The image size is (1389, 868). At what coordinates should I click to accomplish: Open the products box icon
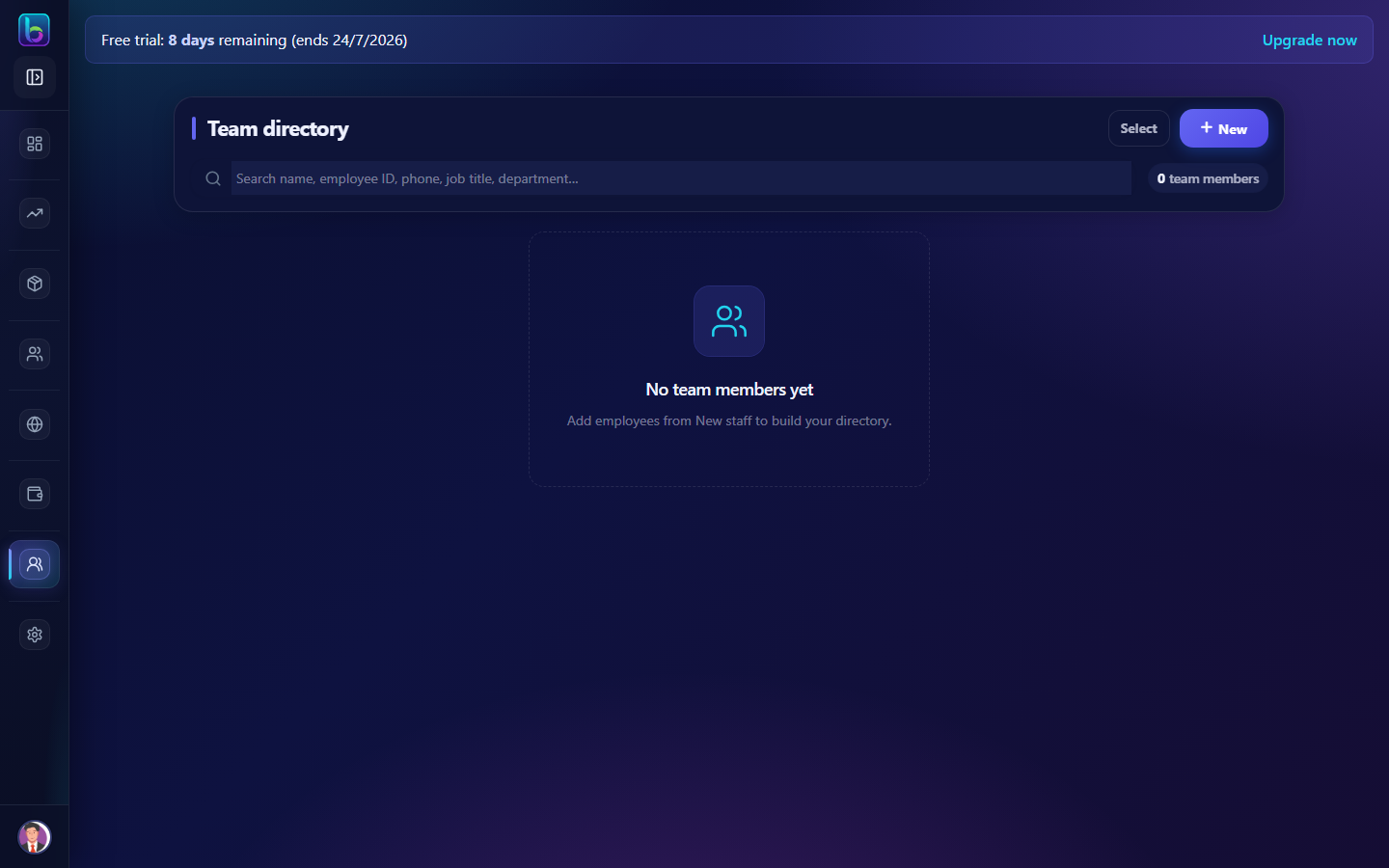coord(35,284)
